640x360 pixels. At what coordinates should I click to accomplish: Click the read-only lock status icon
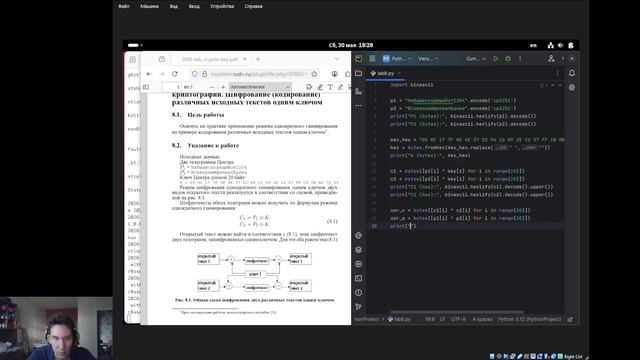click(570, 319)
